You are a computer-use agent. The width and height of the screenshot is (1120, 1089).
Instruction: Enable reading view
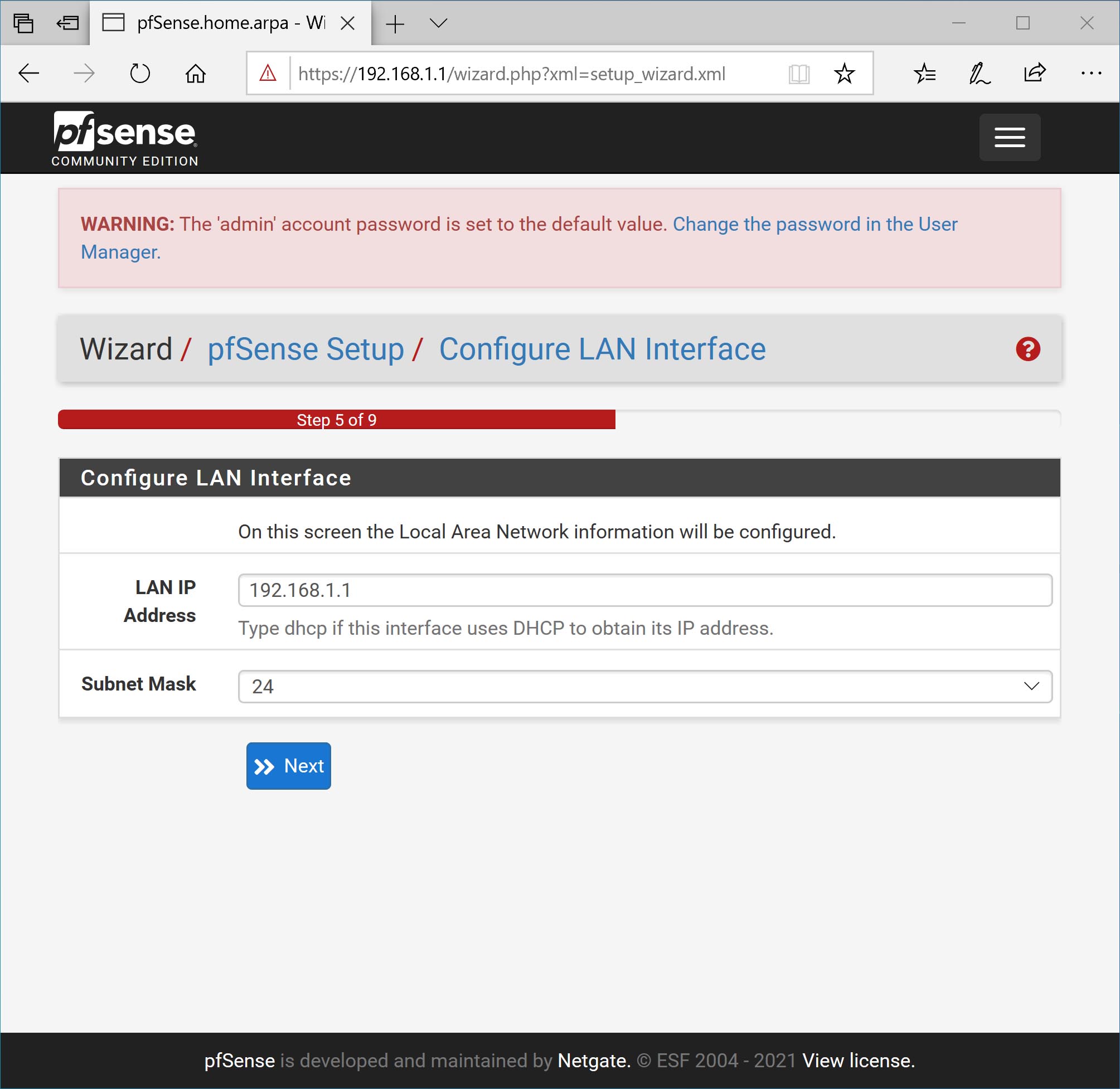point(798,74)
